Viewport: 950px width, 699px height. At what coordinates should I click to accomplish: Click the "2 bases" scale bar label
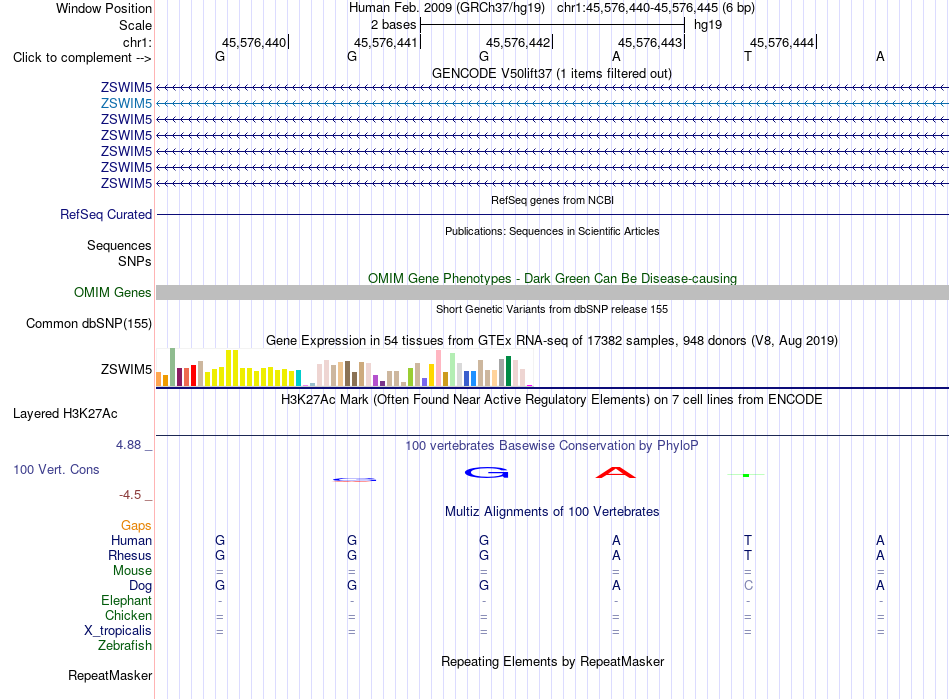[x=393, y=25]
